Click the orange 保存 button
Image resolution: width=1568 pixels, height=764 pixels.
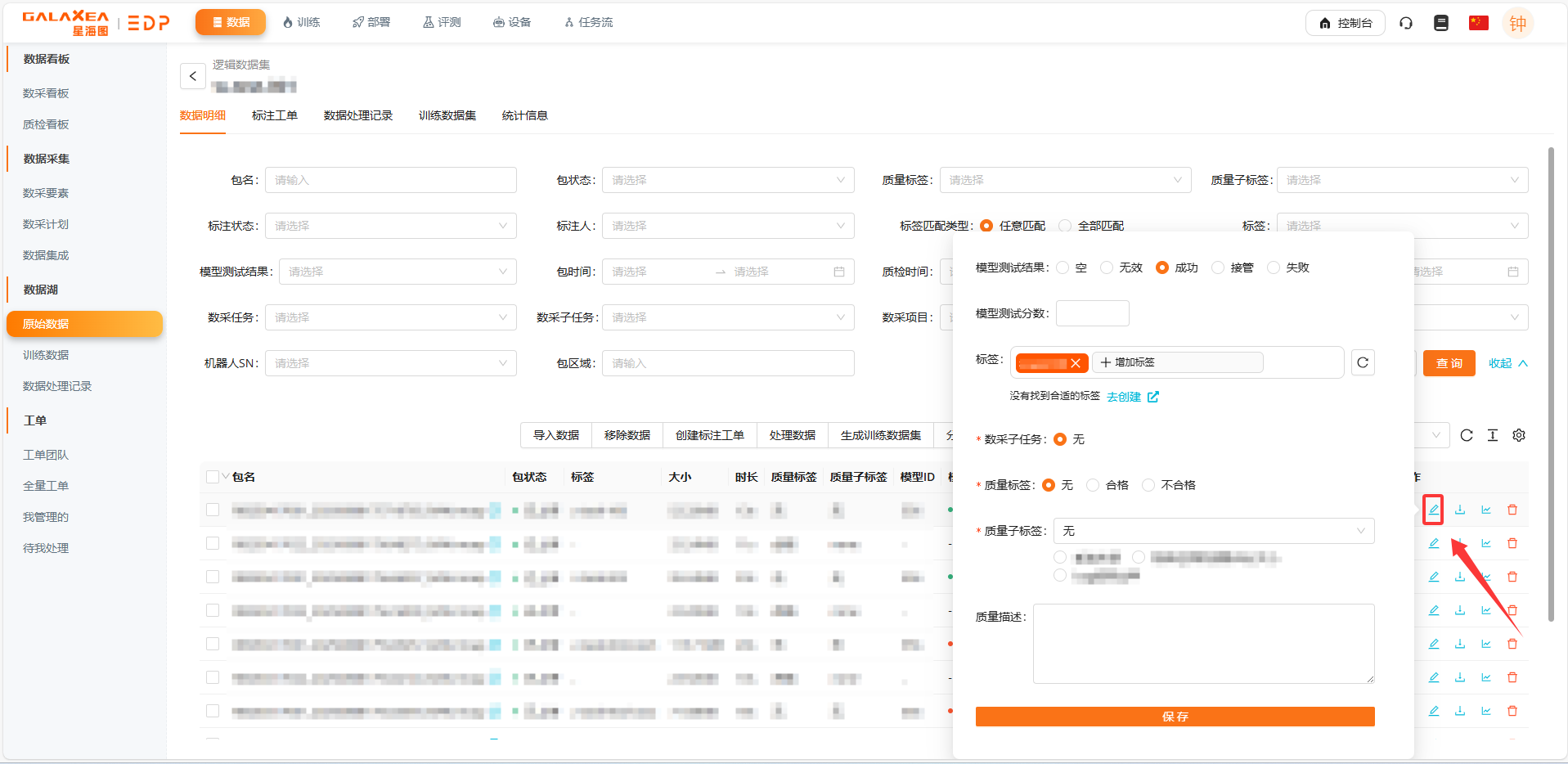(x=1175, y=717)
